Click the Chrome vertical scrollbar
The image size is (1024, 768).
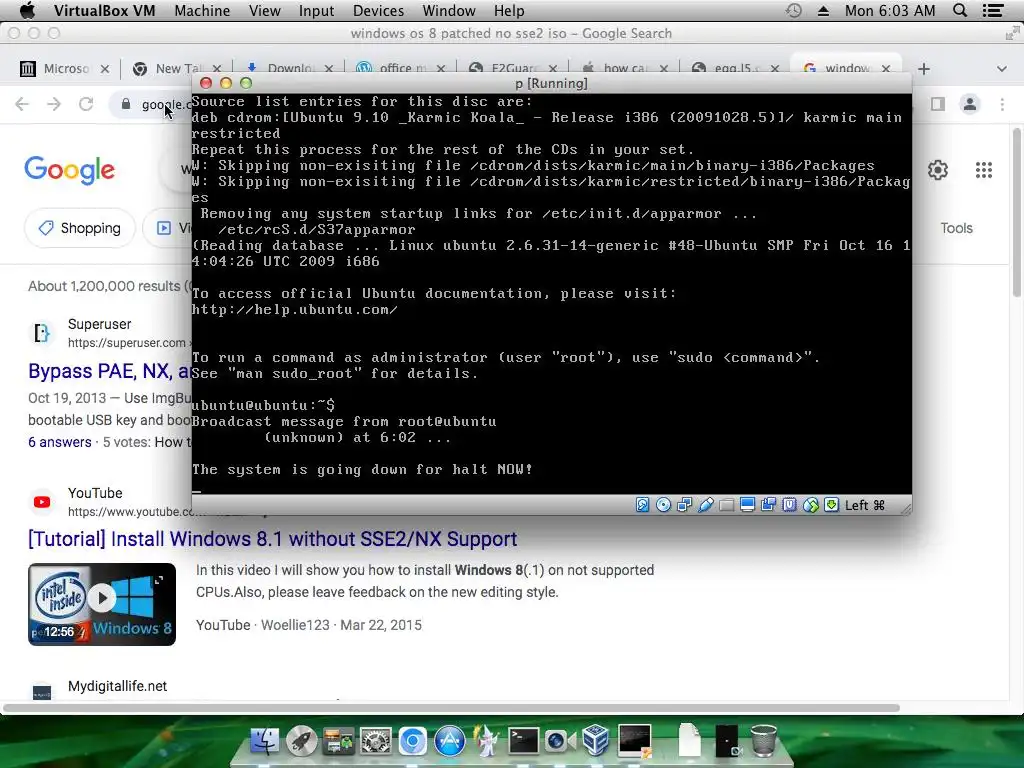point(1017,212)
